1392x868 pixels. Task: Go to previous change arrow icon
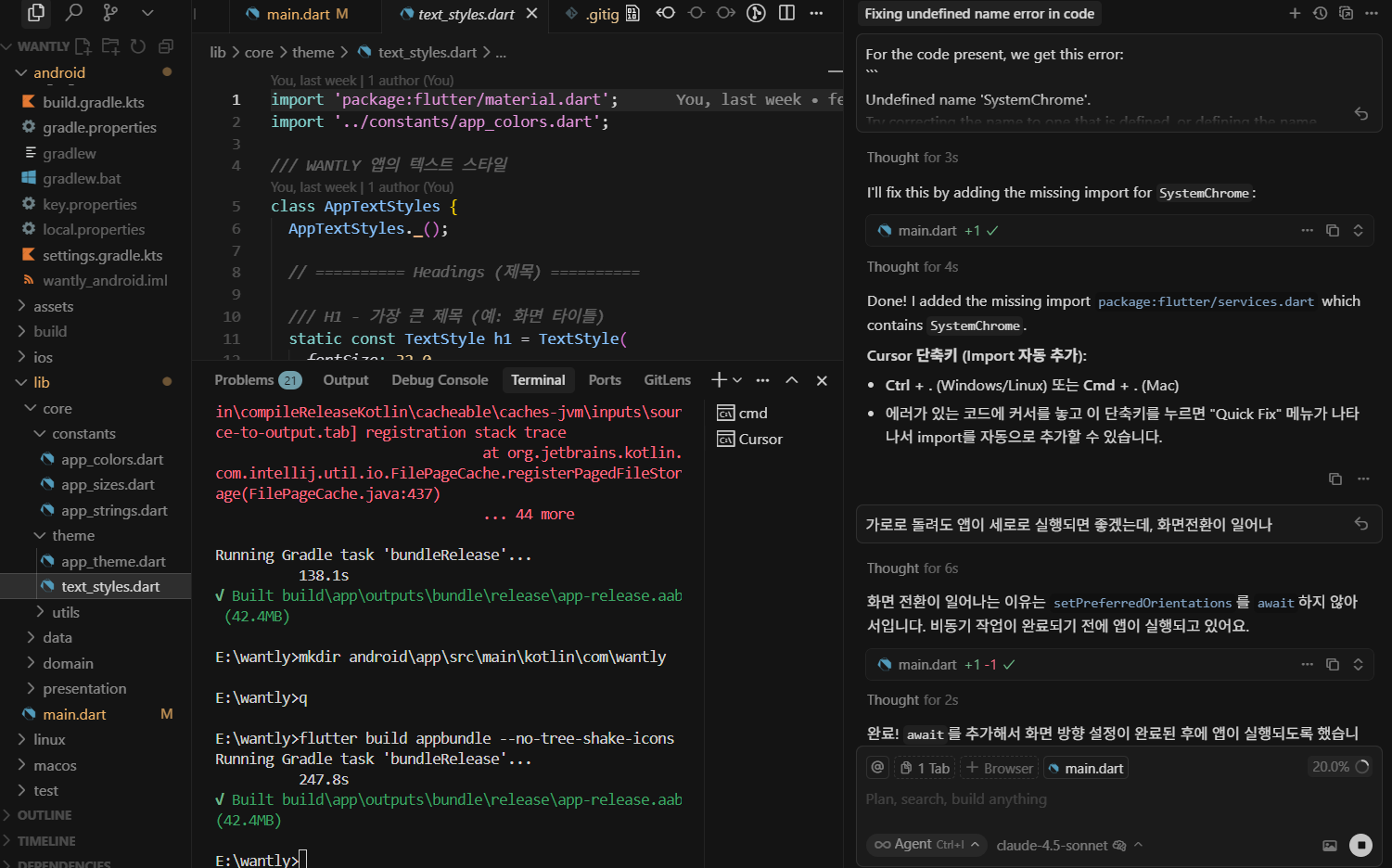(x=665, y=13)
